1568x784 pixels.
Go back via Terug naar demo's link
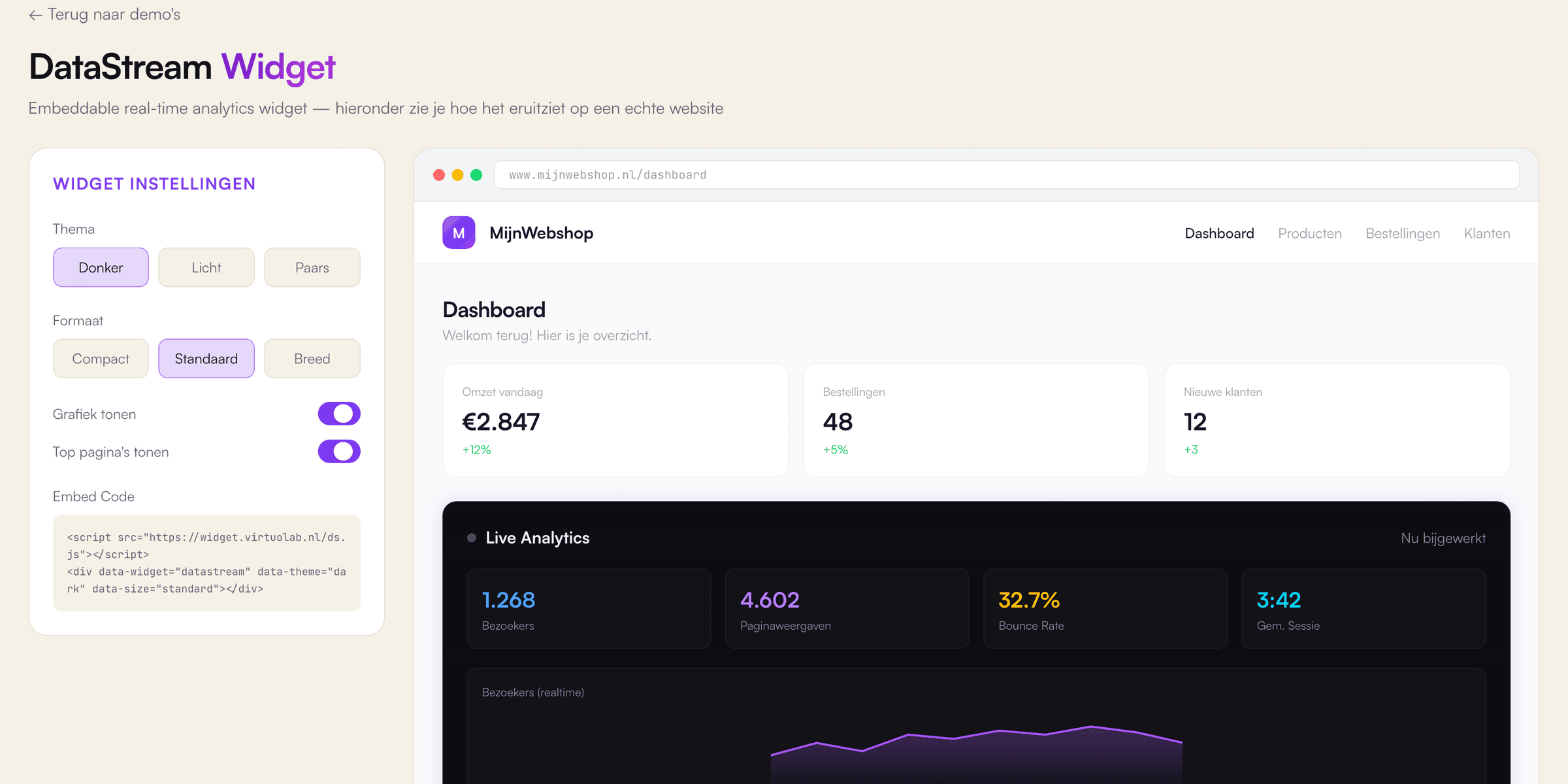105,14
